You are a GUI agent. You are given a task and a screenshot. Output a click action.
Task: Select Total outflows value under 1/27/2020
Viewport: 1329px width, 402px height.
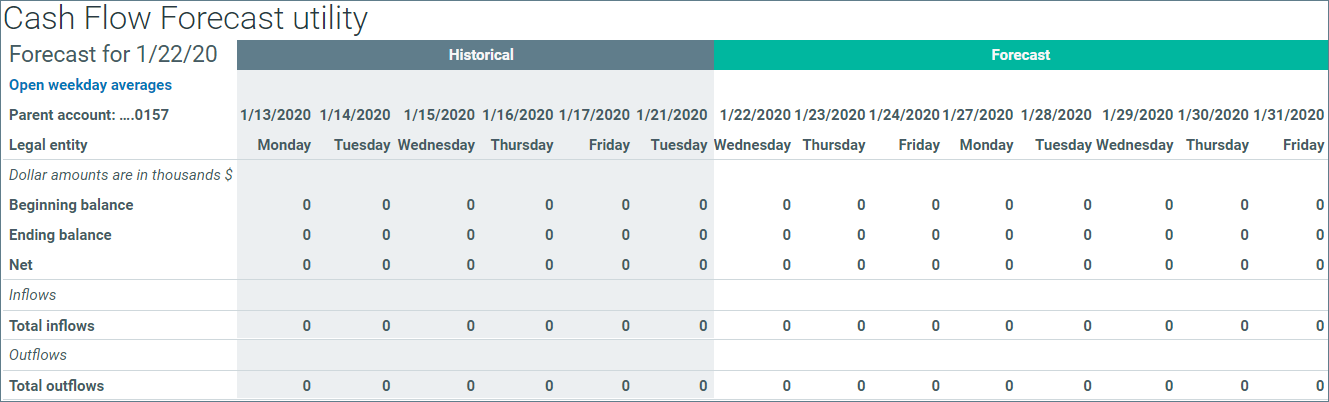click(1009, 386)
